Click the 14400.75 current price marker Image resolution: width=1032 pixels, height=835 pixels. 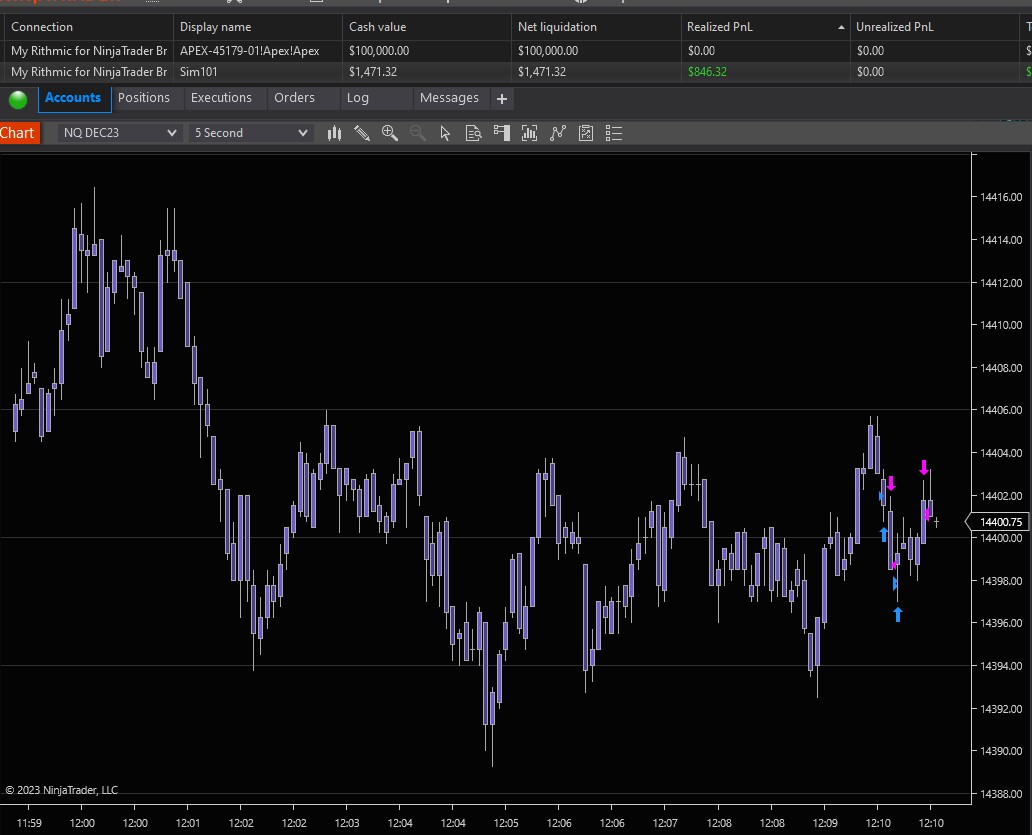coord(999,522)
